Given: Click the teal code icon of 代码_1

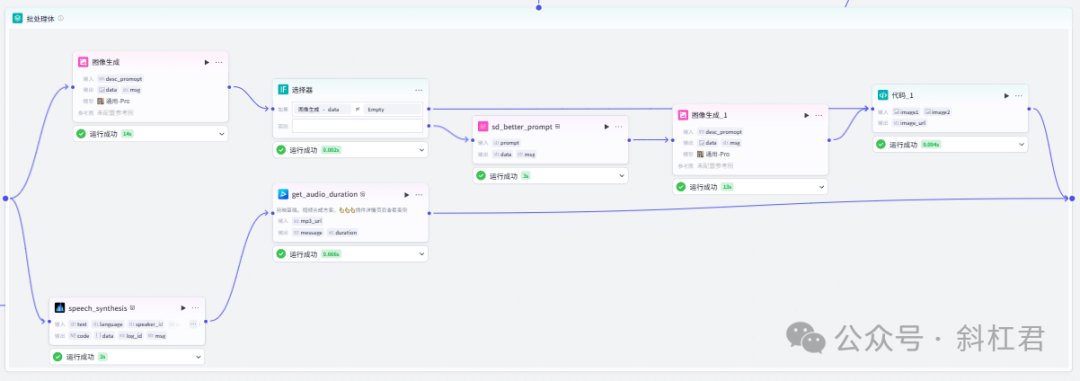Looking at the screenshot, I should click(x=883, y=95).
